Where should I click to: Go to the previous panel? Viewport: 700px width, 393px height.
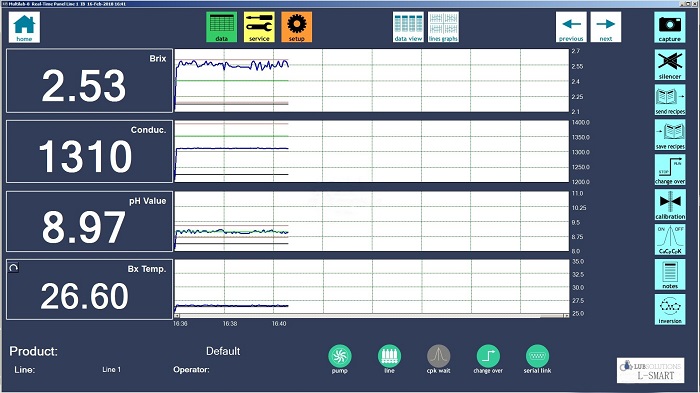coord(571,27)
